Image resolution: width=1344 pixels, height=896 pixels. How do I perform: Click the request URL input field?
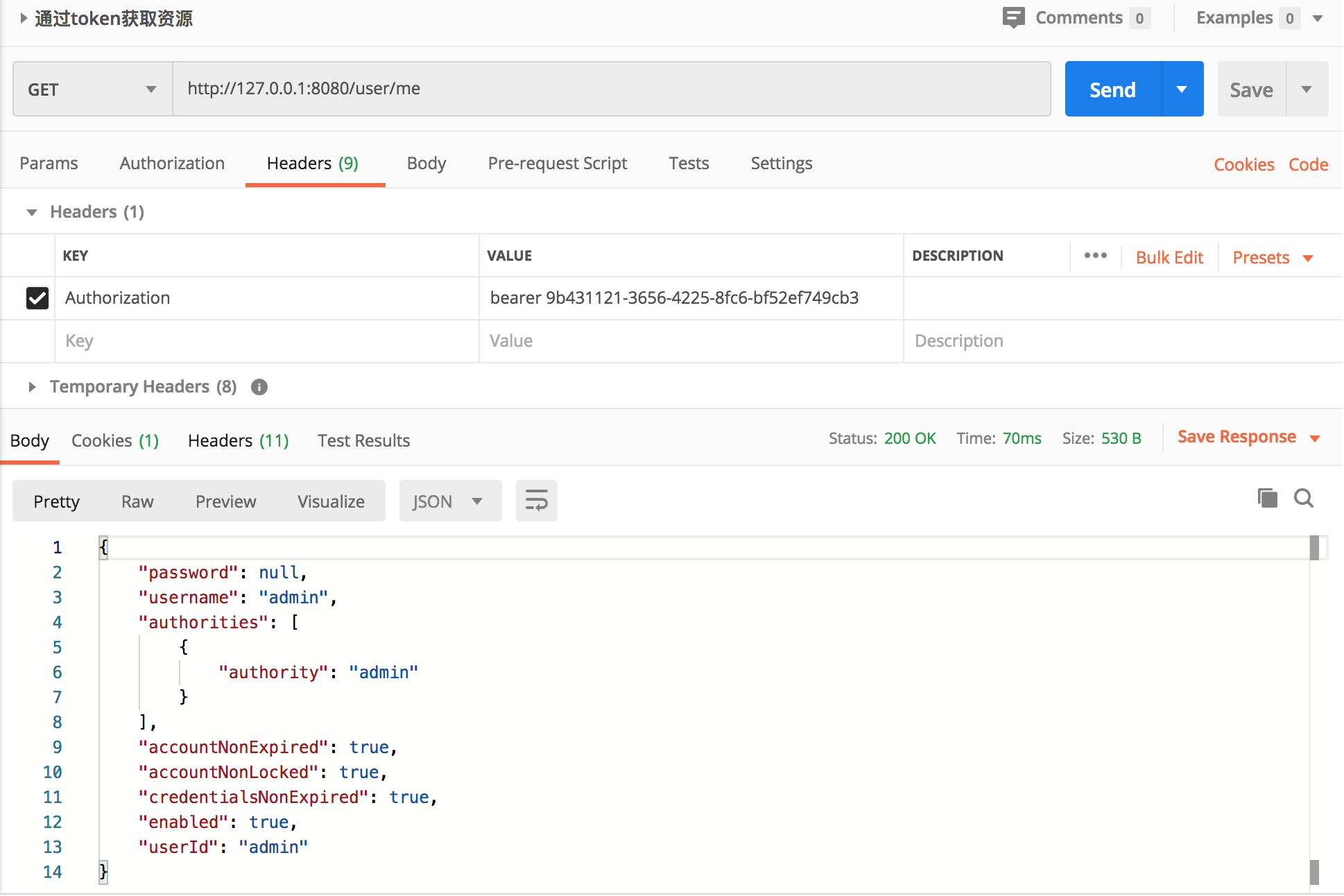[610, 89]
